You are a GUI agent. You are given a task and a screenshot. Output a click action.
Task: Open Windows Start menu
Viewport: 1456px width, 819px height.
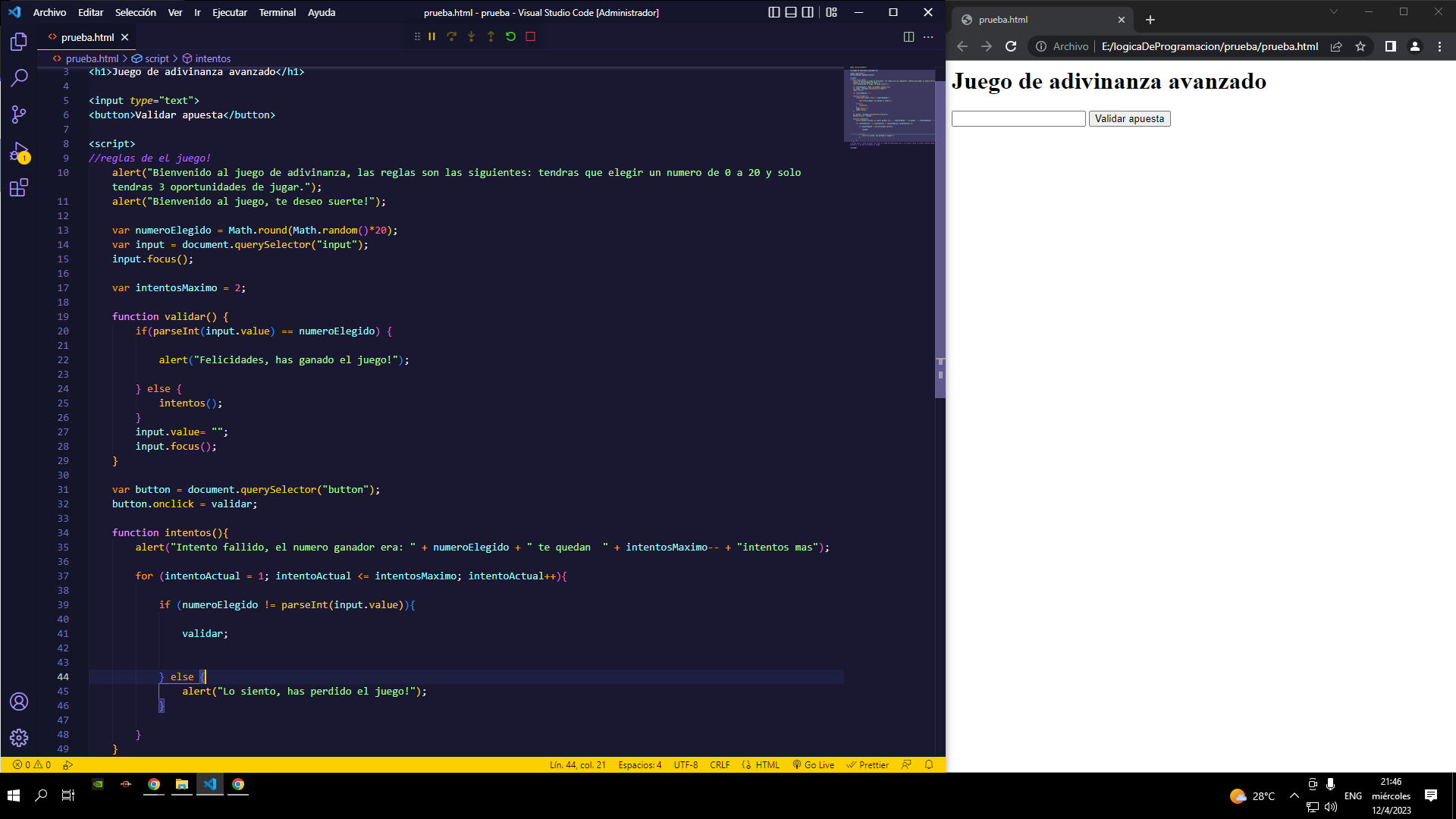(x=14, y=795)
